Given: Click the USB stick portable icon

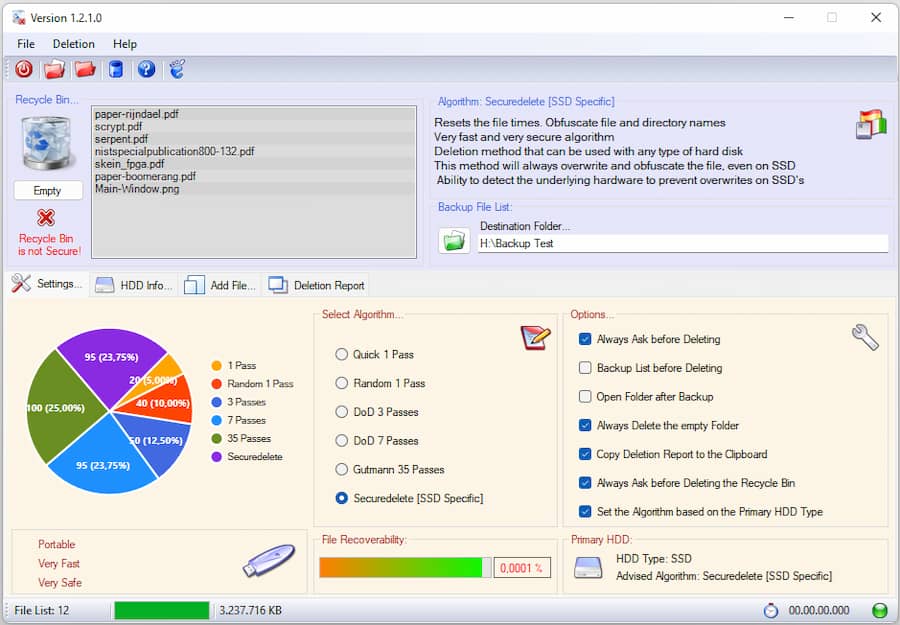Looking at the screenshot, I should coord(269,560).
